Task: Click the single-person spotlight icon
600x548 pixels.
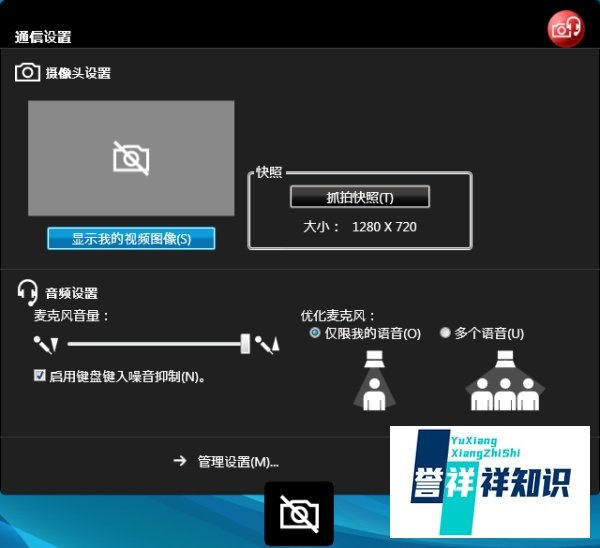Action: [x=374, y=380]
